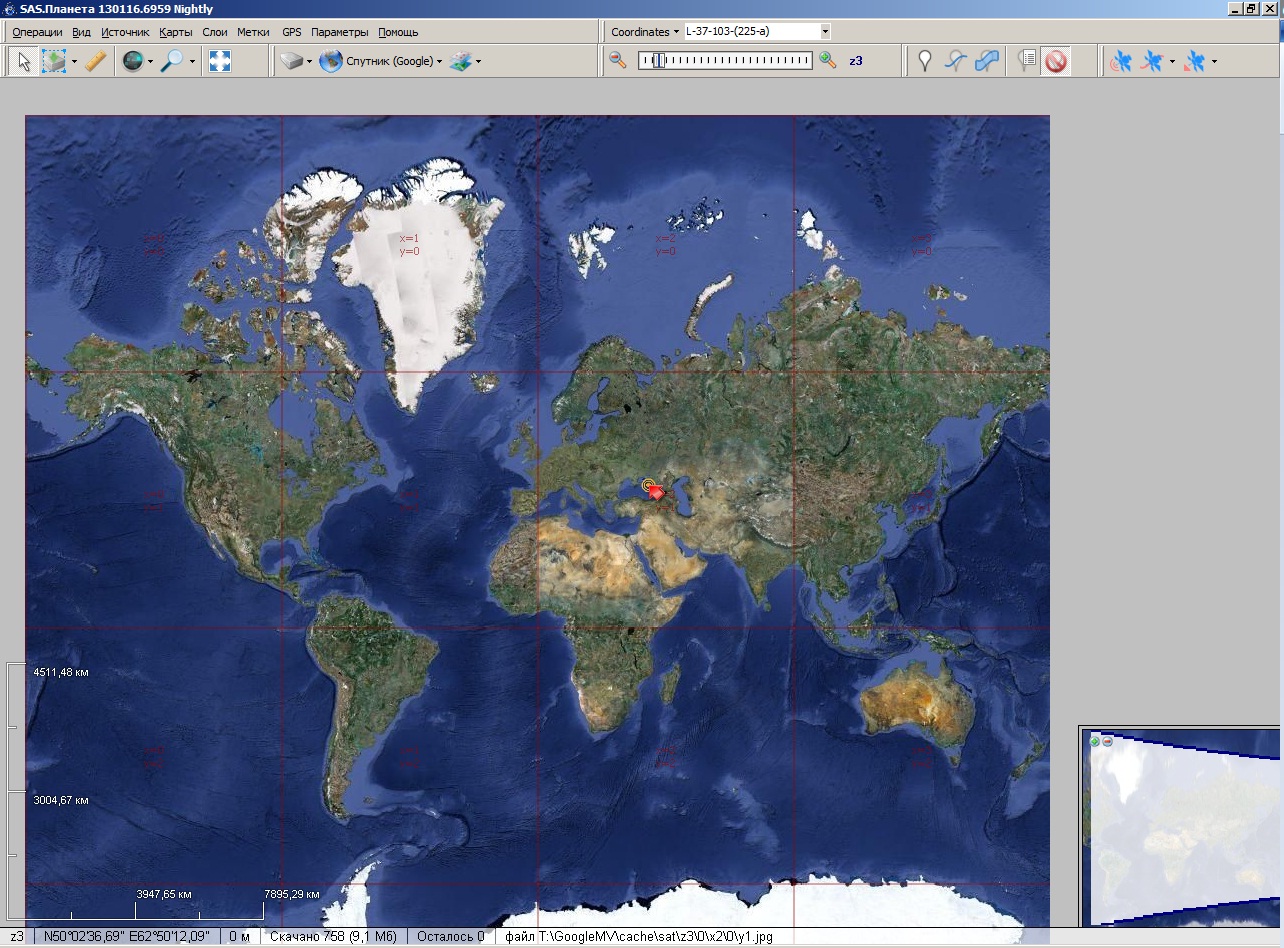Screen dimensions: 1284x948
Task: Click the add placemark pin icon
Action: tap(925, 62)
